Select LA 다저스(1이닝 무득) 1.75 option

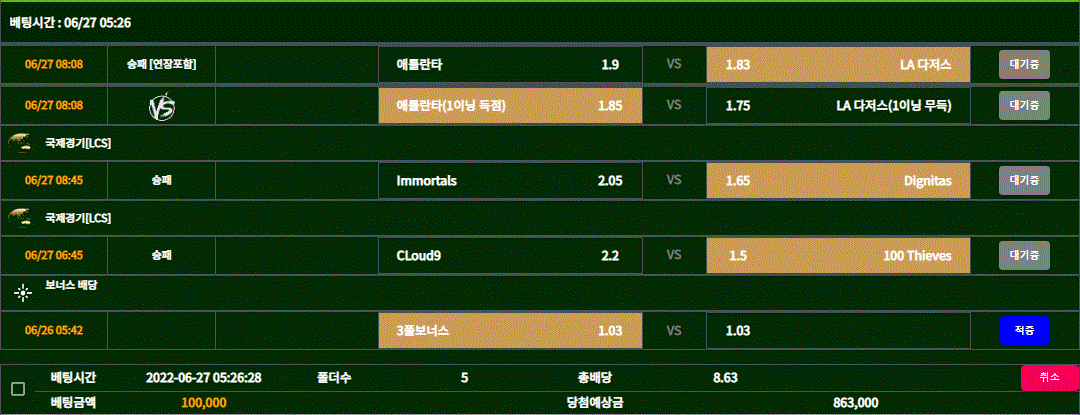pos(838,105)
